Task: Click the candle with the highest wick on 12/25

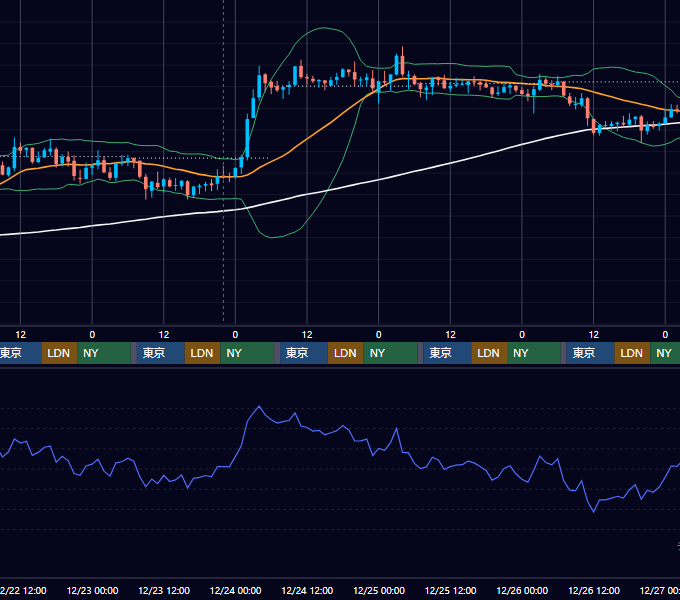Action: point(402,64)
